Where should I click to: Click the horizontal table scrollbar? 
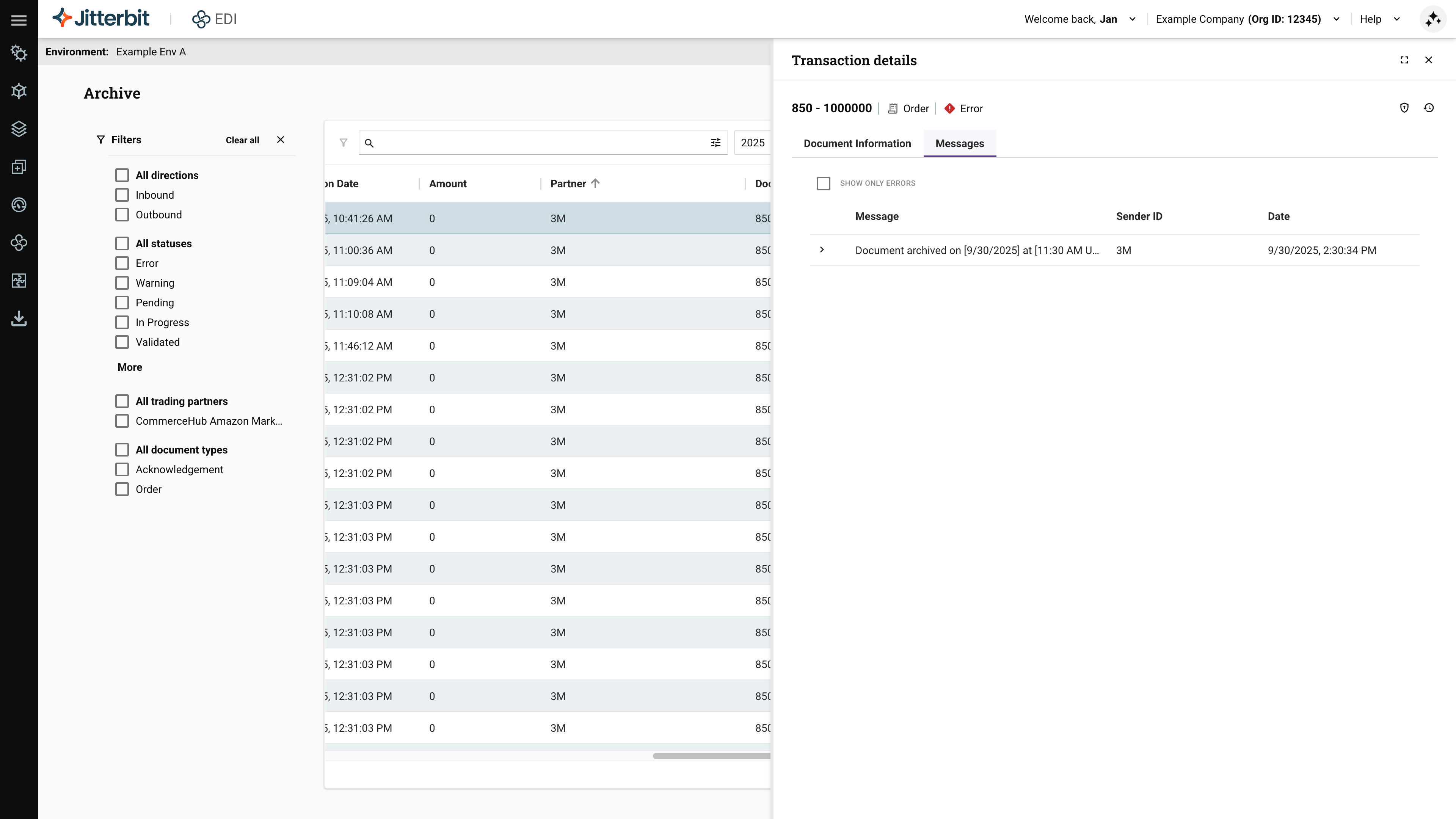tap(711, 756)
